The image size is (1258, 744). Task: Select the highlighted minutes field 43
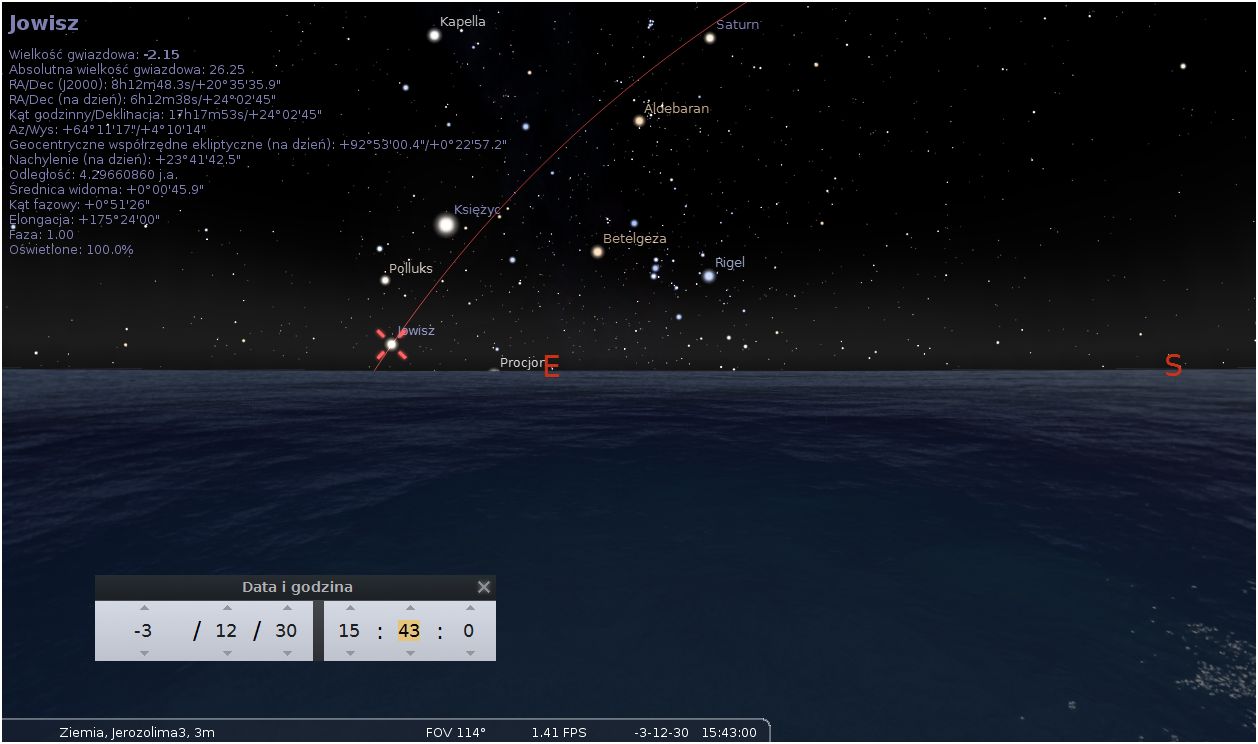pos(410,631)
